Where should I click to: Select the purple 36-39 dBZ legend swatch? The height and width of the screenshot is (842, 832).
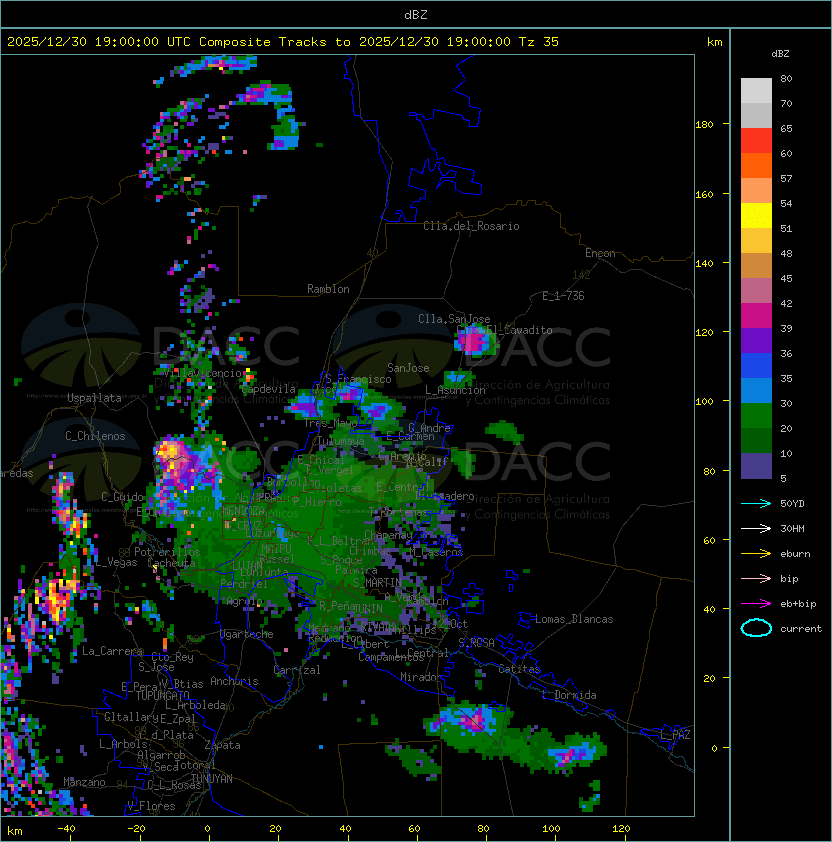pos(756,340)
